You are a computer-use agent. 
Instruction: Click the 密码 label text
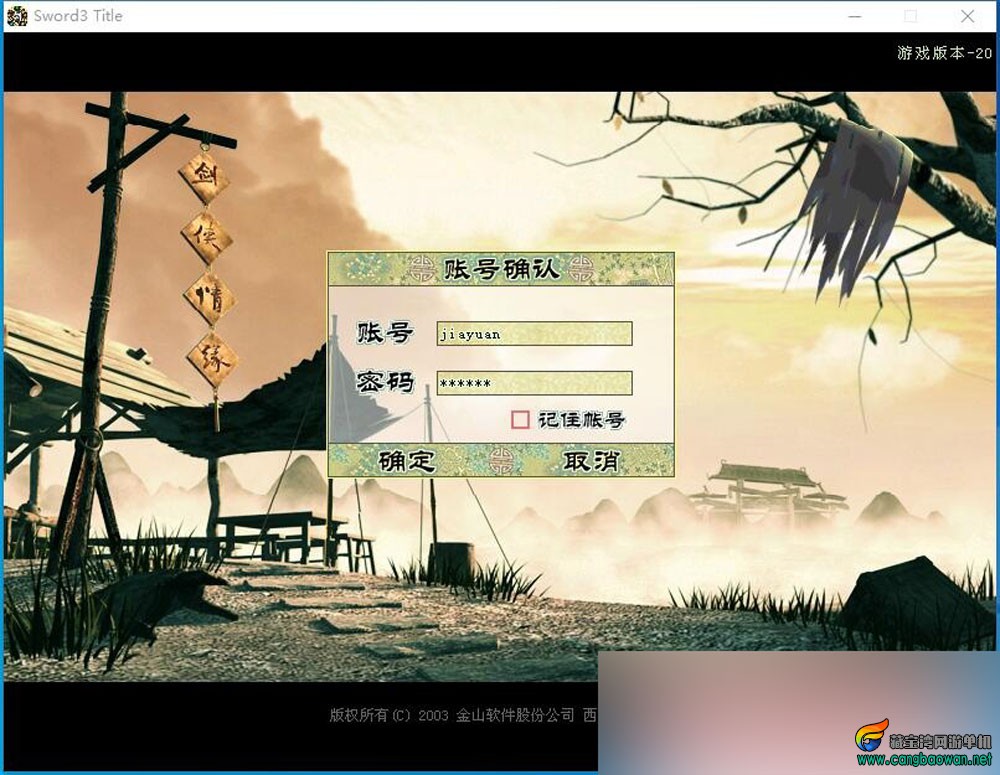point(385,381)
